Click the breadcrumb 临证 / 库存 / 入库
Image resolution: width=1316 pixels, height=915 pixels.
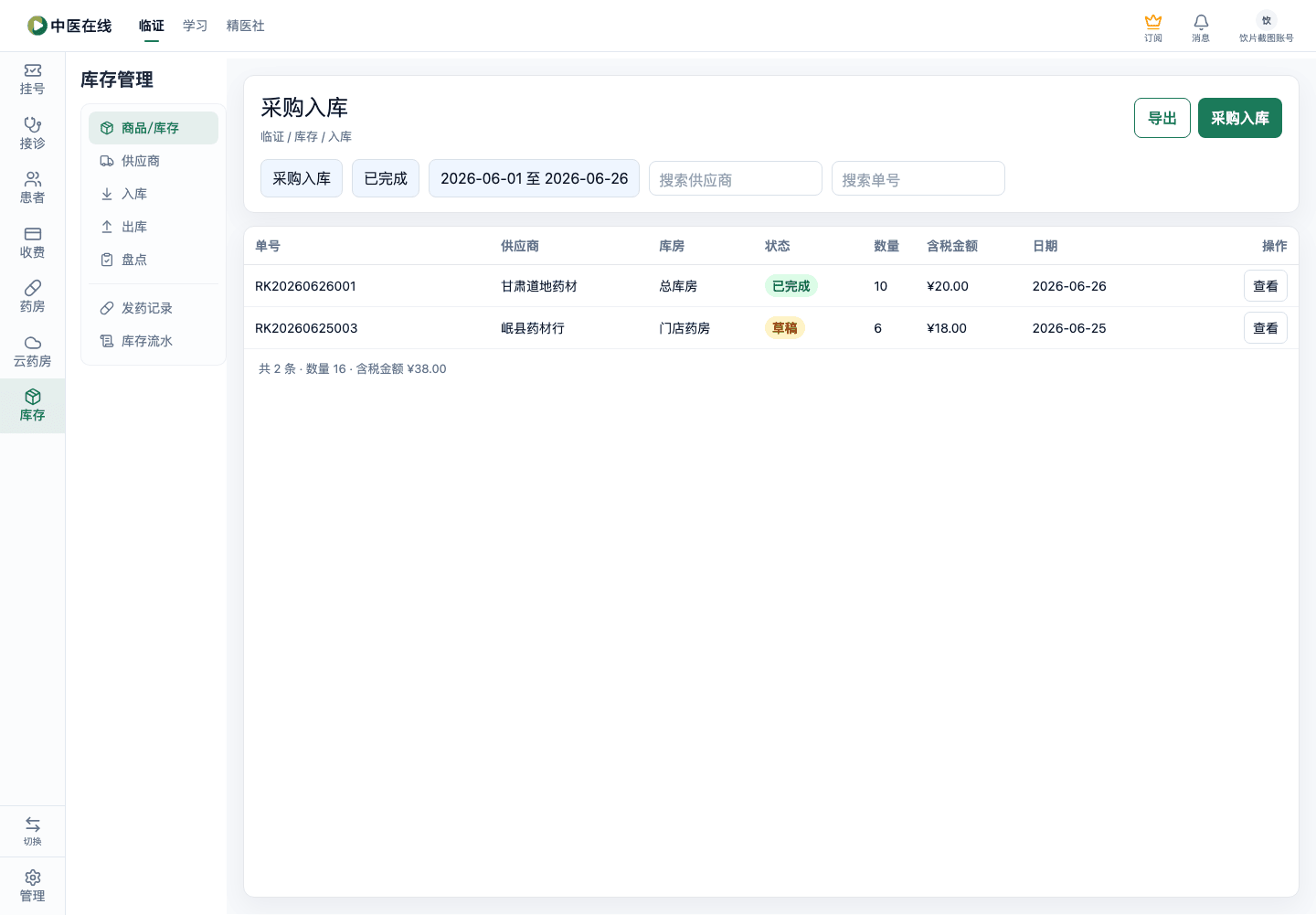(x=306, y=137)
